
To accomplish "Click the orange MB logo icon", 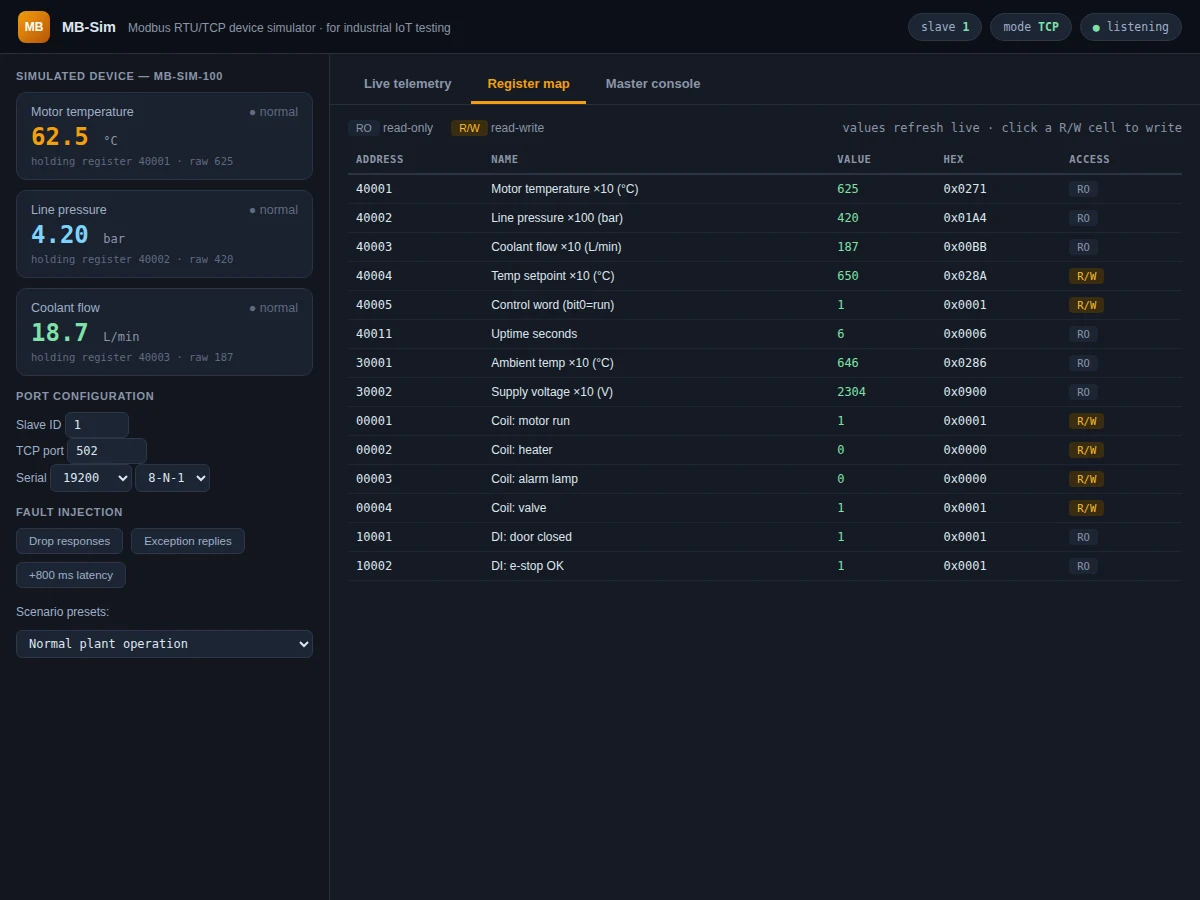I will (x=34, y=27).
